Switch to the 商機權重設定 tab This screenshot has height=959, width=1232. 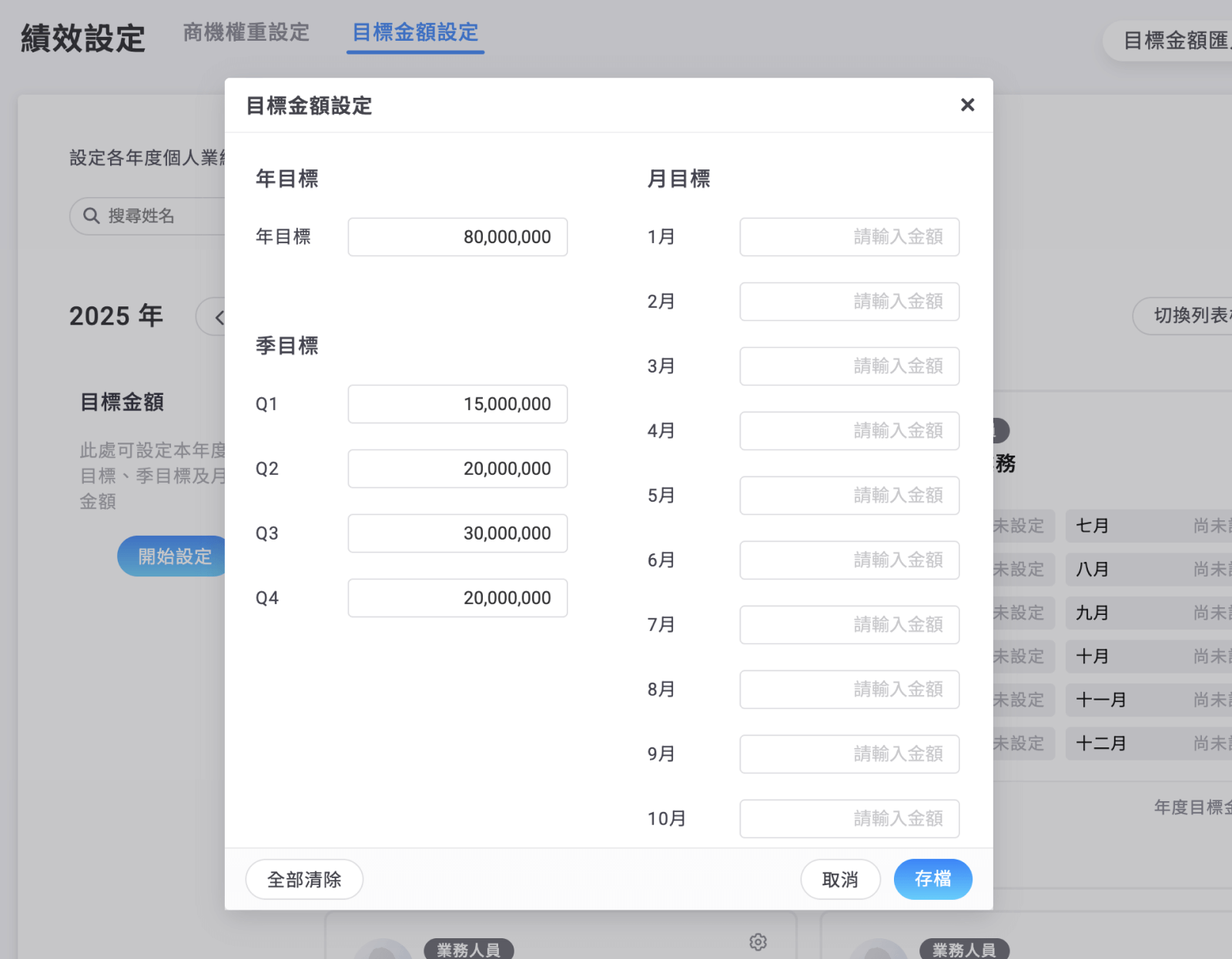pos(245,32)
